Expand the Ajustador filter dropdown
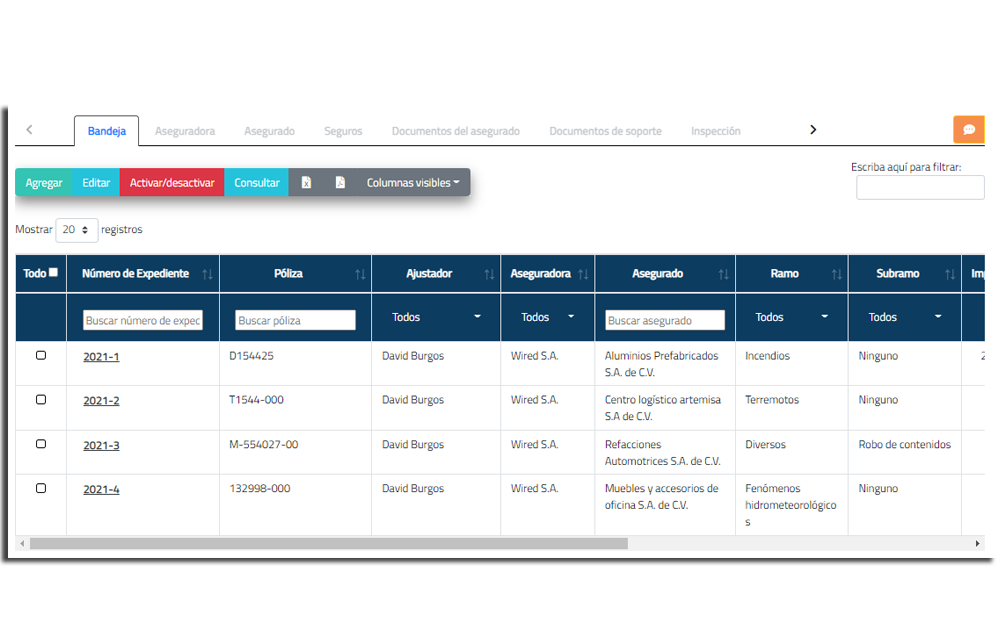The image size is (1000, 644). (435, 317)
